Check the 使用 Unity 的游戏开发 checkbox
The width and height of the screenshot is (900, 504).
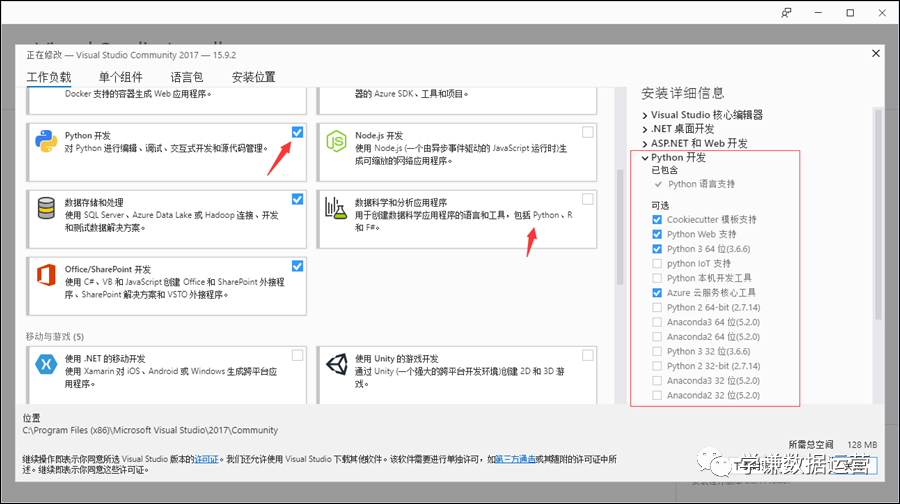click(x=588, y=355)
